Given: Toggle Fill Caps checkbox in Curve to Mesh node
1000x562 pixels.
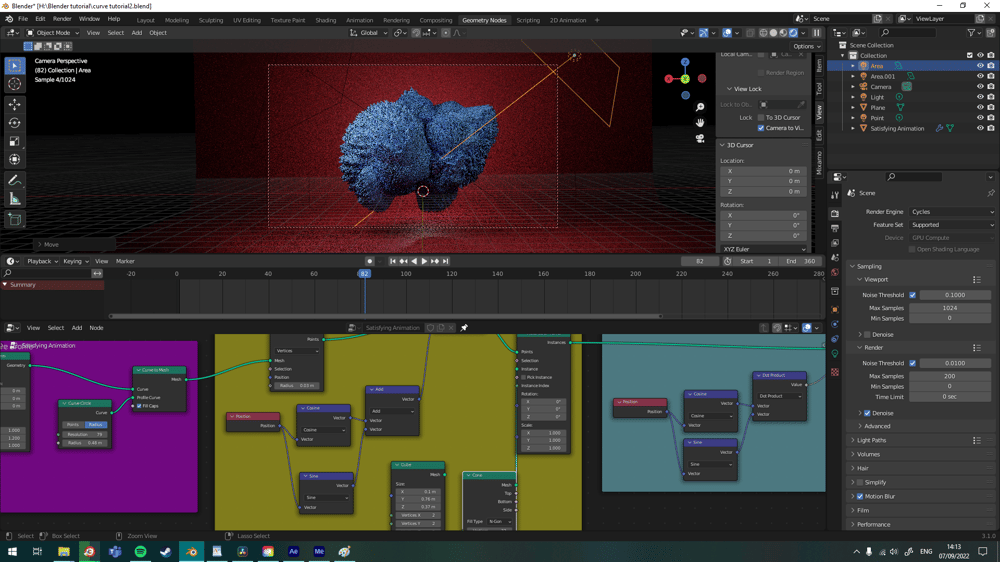Looking at the screenshot, I should click(x=139, y=406).
